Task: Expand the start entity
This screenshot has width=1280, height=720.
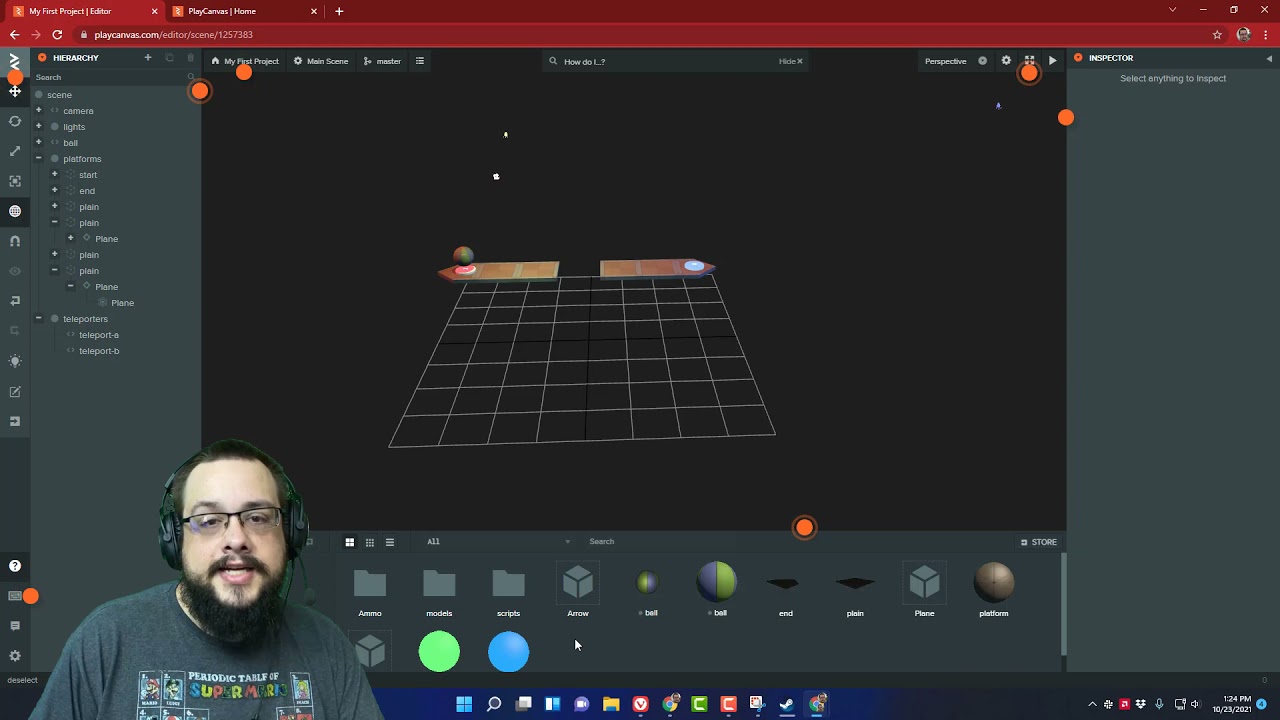Action: pyautogui.click(x=54, y=175)
